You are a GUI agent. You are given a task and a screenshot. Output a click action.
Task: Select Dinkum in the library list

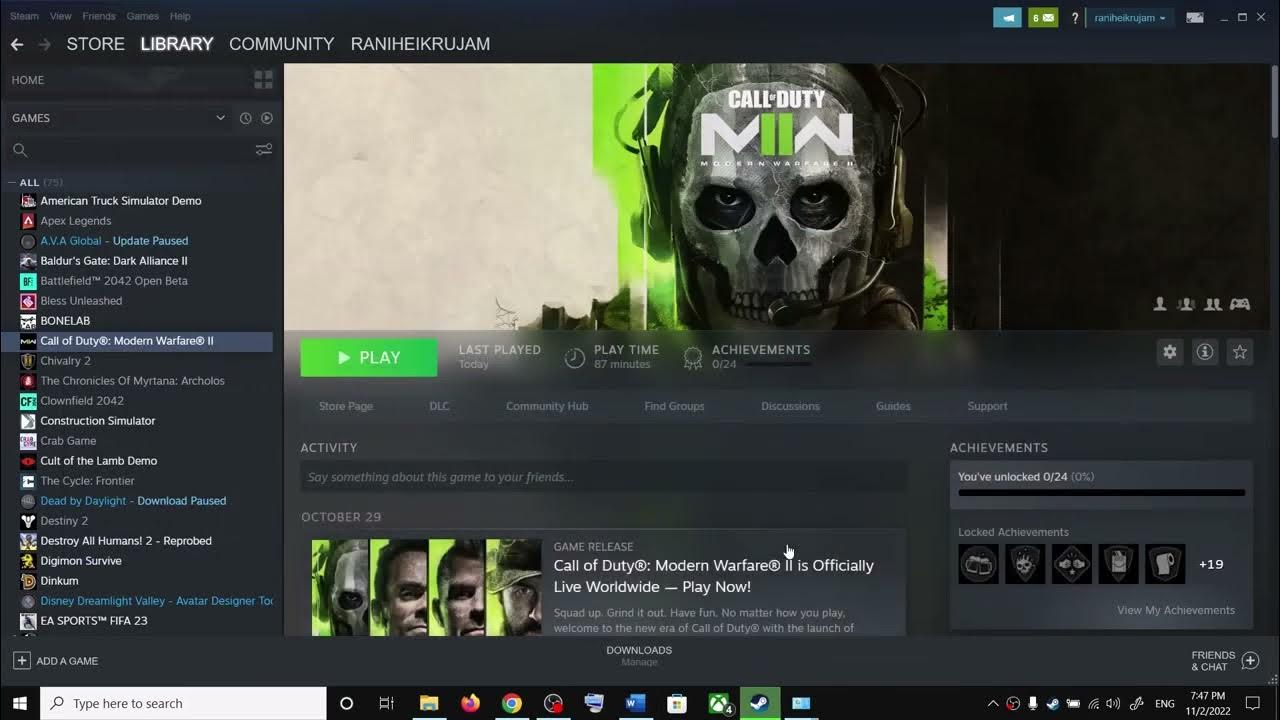[x=59, y=581]
